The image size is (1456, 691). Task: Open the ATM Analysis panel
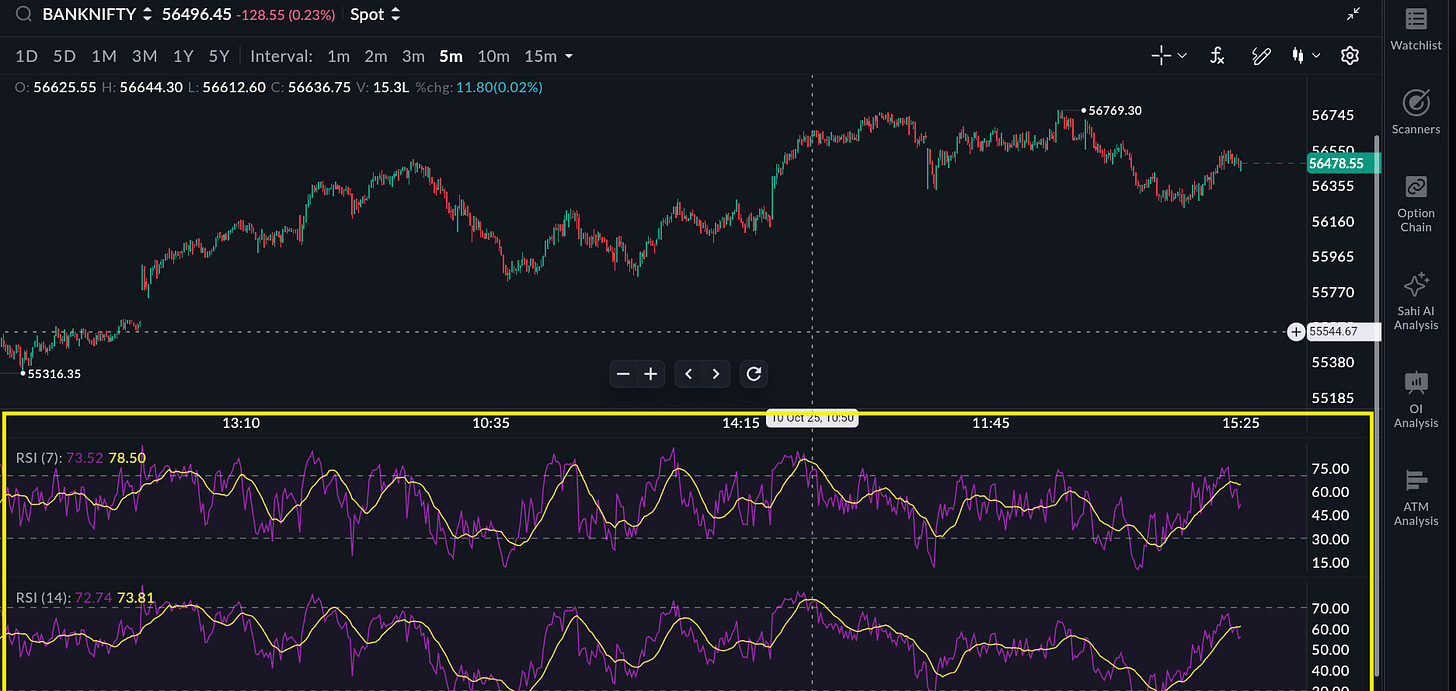pos(1416,497)
